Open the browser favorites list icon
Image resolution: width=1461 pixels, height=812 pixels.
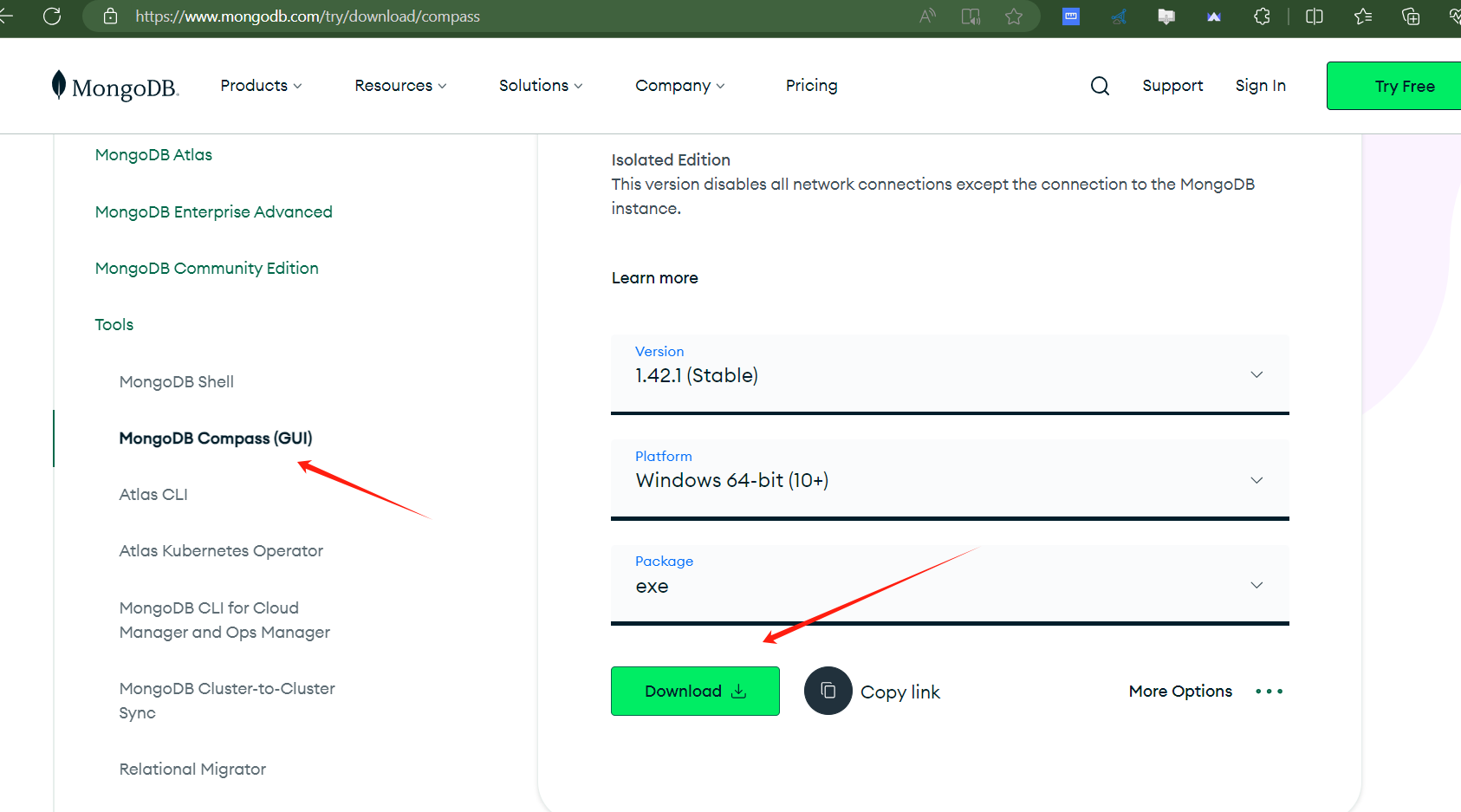pos(1363,16)
